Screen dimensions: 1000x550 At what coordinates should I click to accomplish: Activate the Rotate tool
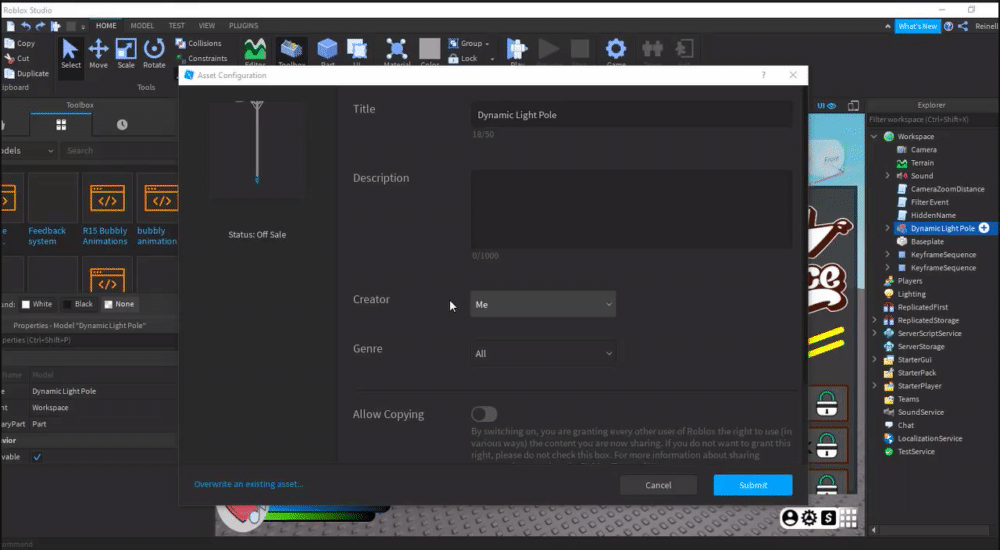pyautogui.click(x=154, y=54)
